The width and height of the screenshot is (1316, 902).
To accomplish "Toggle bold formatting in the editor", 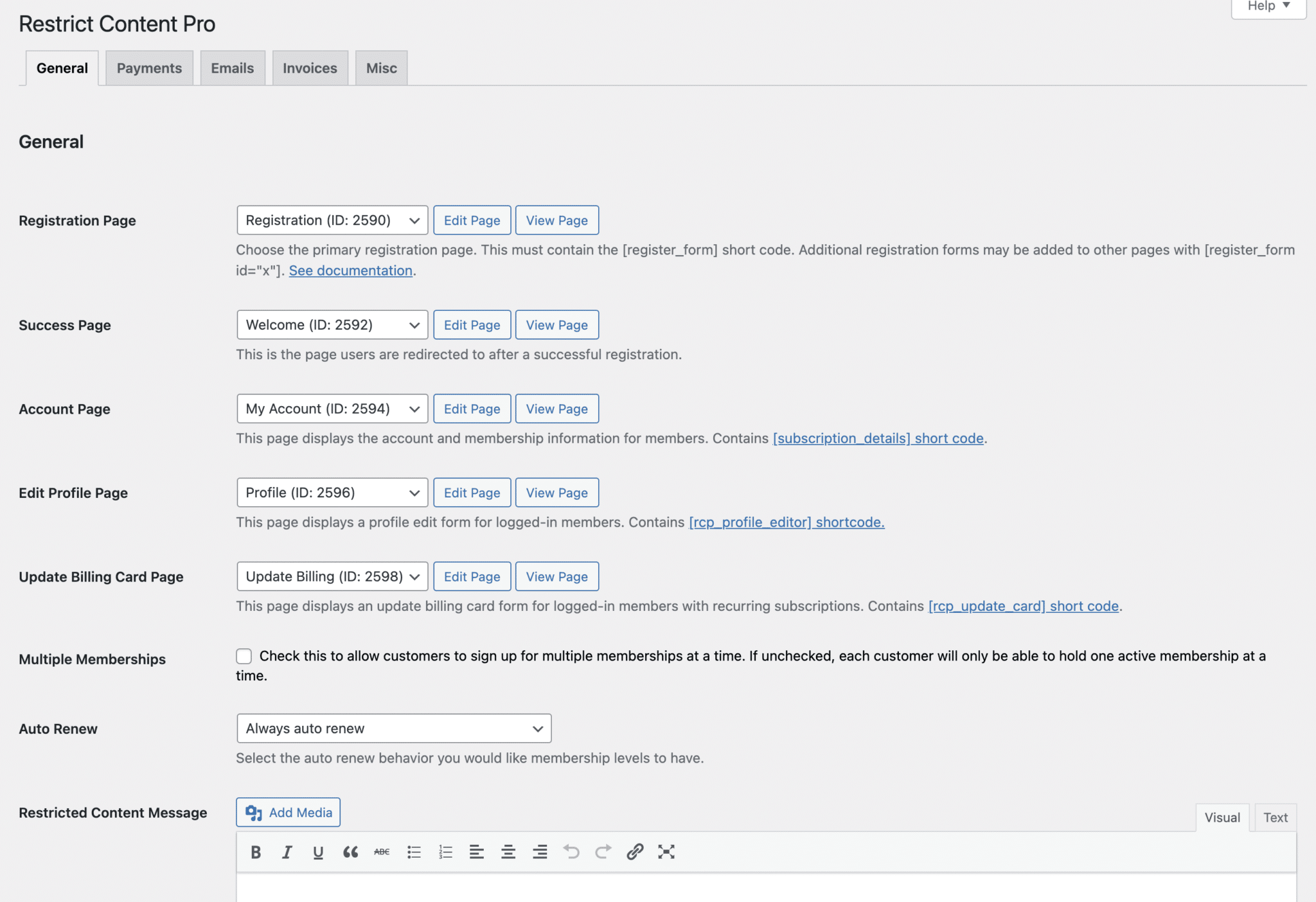I will click(x=256, y=852).
